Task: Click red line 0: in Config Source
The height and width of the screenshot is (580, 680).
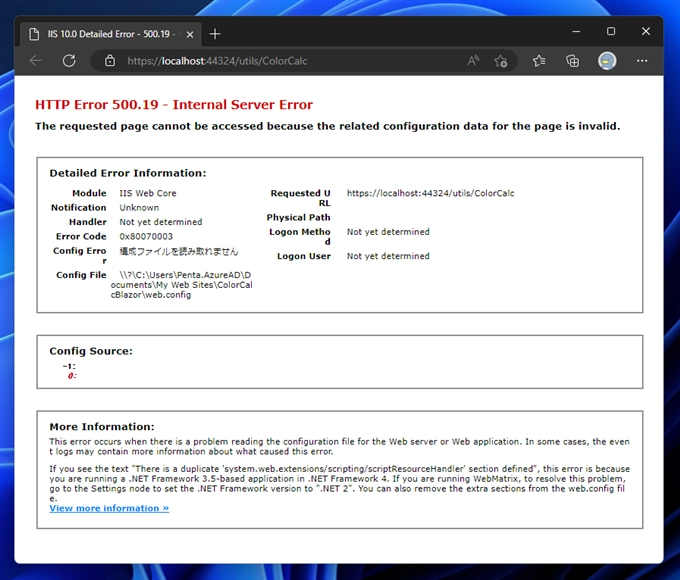Action: (x=72, y=376)
